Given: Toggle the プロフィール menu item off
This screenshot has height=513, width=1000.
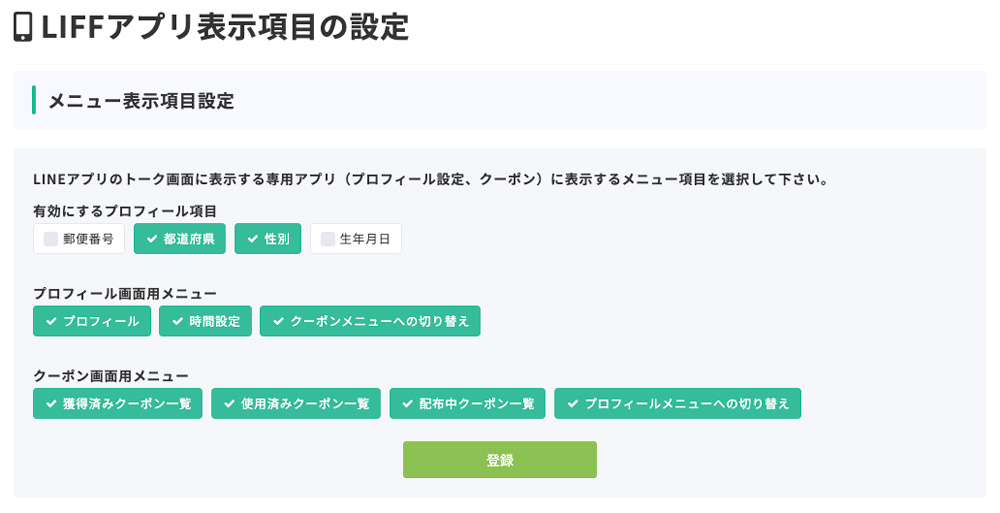Looking at the screenshot, I should click(92, 321).
